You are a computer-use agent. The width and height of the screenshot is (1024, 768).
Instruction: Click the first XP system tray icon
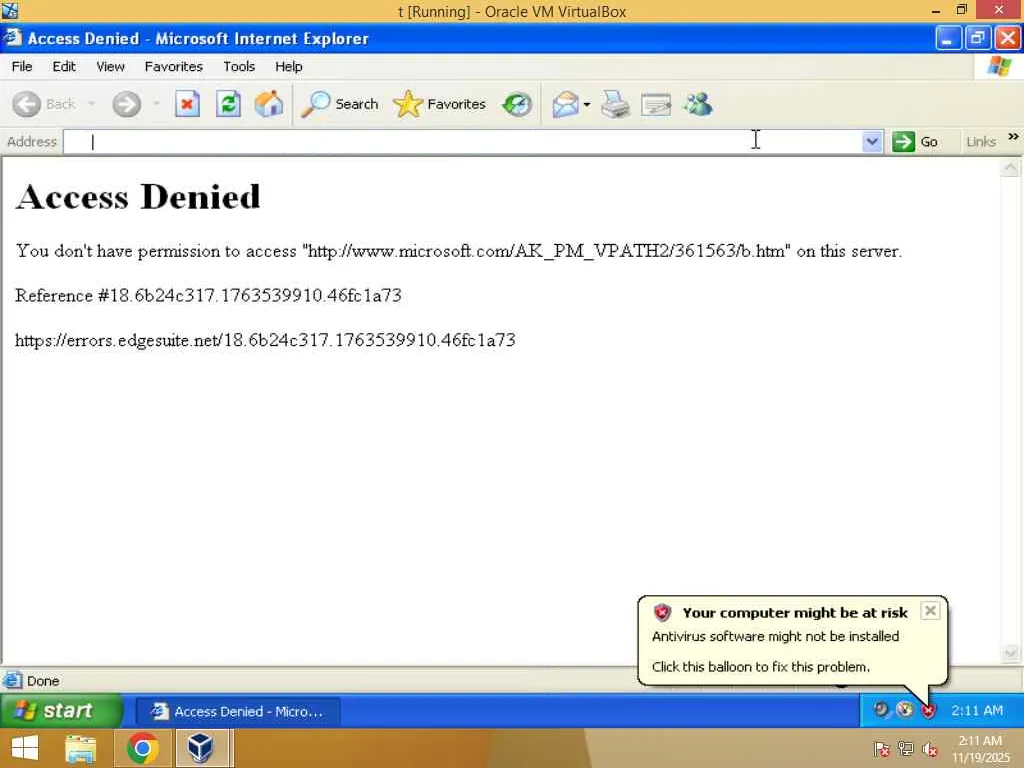(881, 709)
